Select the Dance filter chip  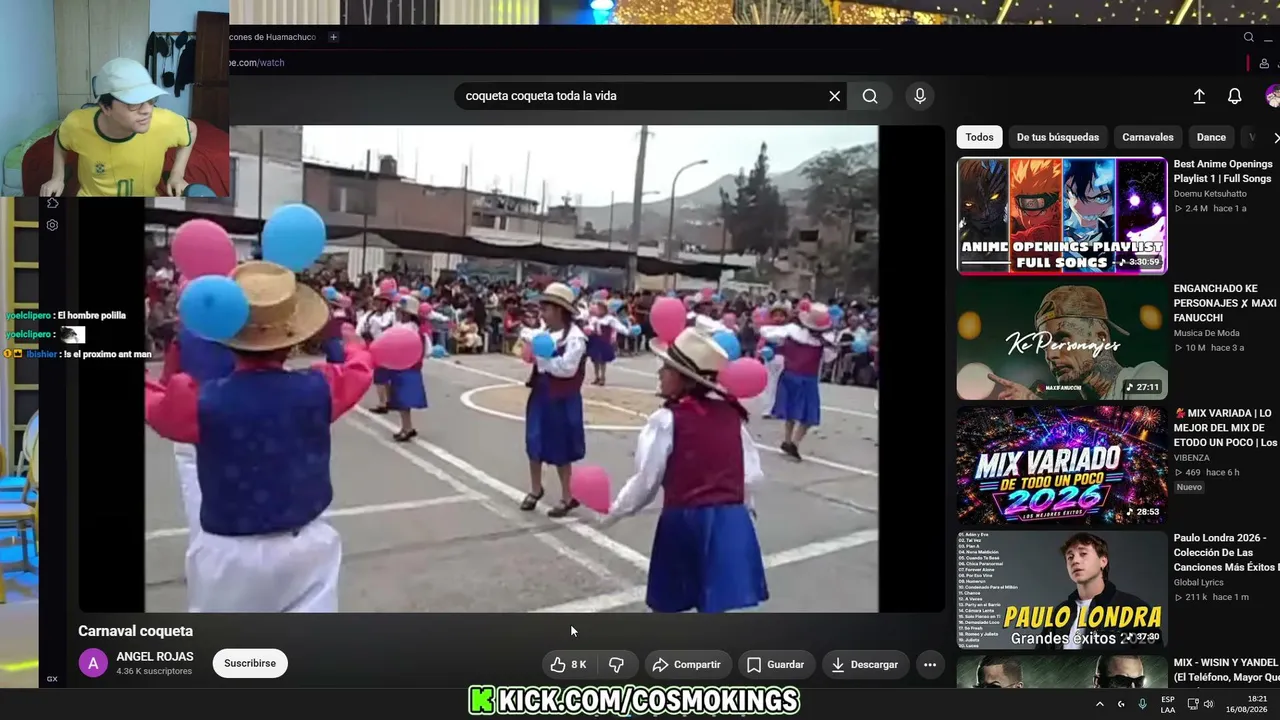click(1211, 137)
